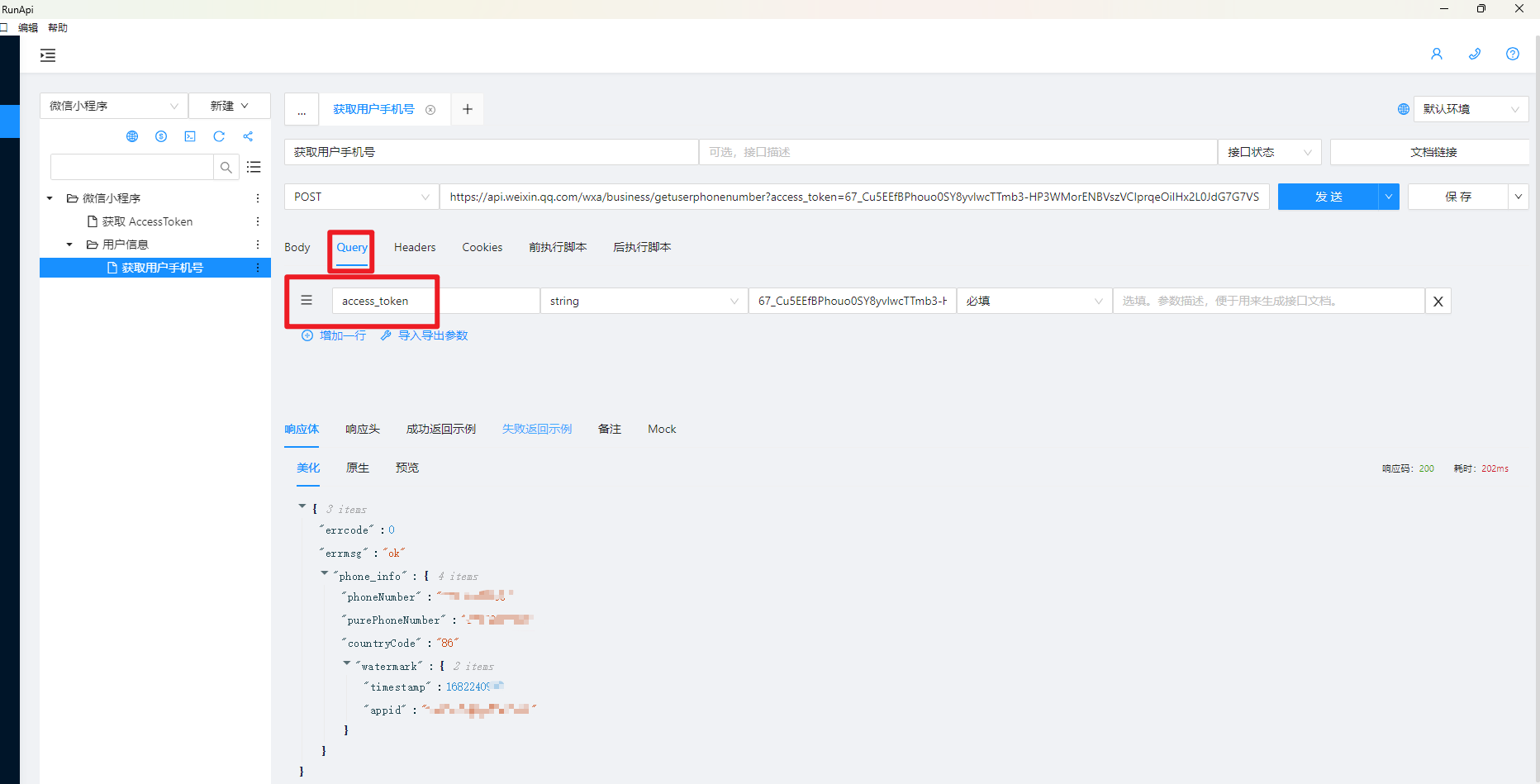Collapse the 微信小程序 tree folder
The image size is (1540, 784).
[x=50, y=198]
